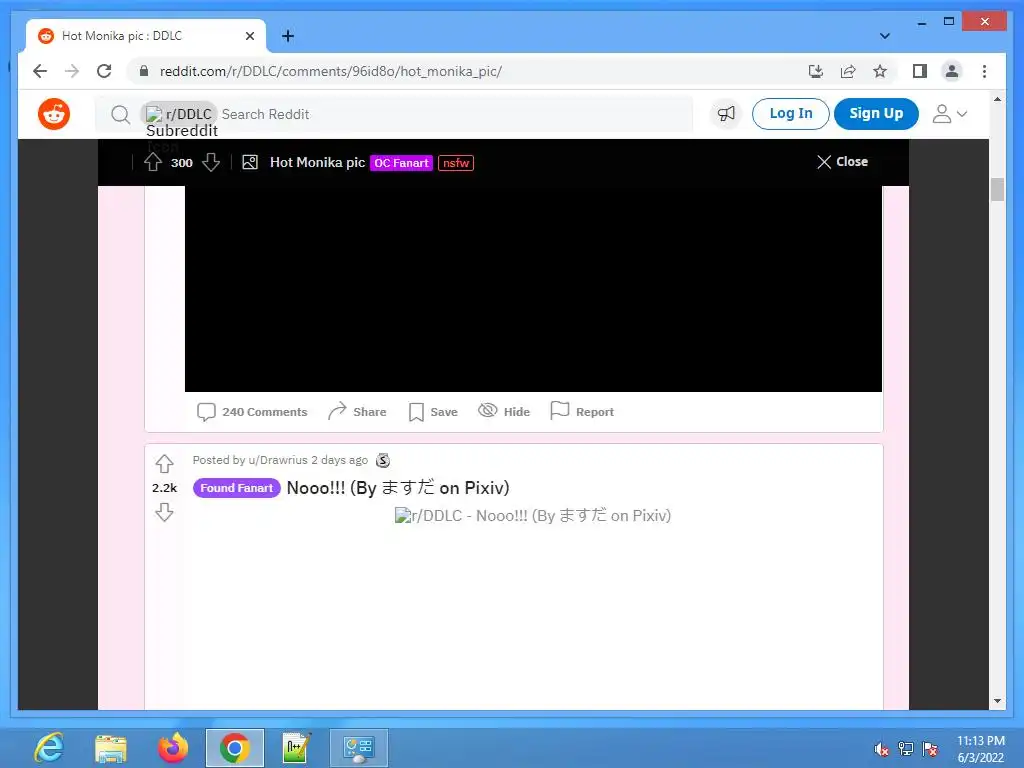Image resolution: width=1024 pixels, height=768 pixels.
Task: Click the award icon next to 2 days ago
Action: pos(383,460)
